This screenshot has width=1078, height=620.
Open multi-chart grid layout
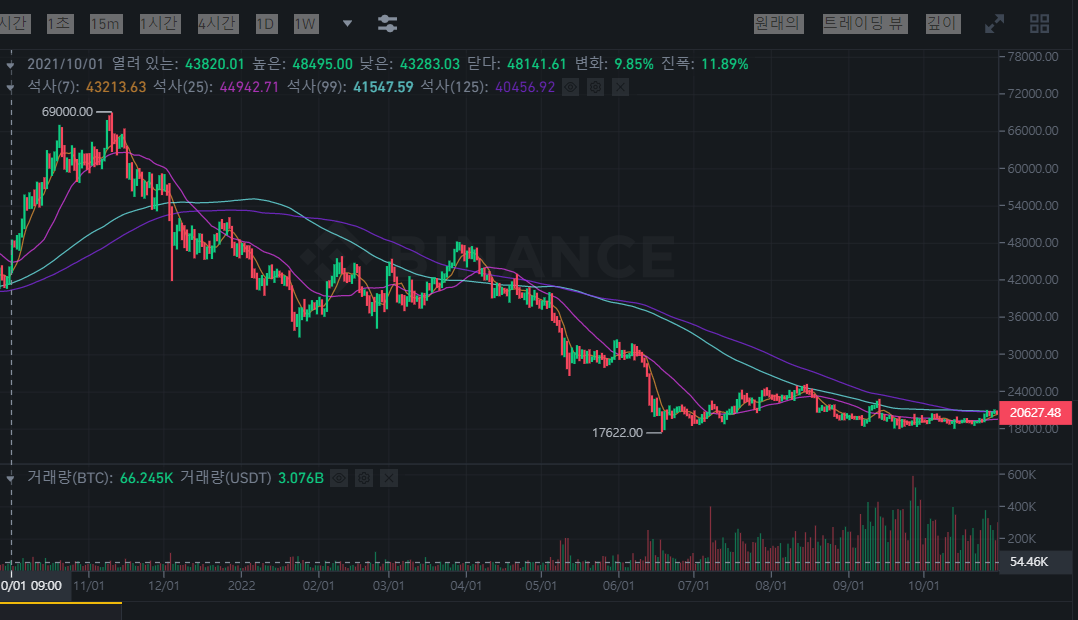[x=1040, y=24]
